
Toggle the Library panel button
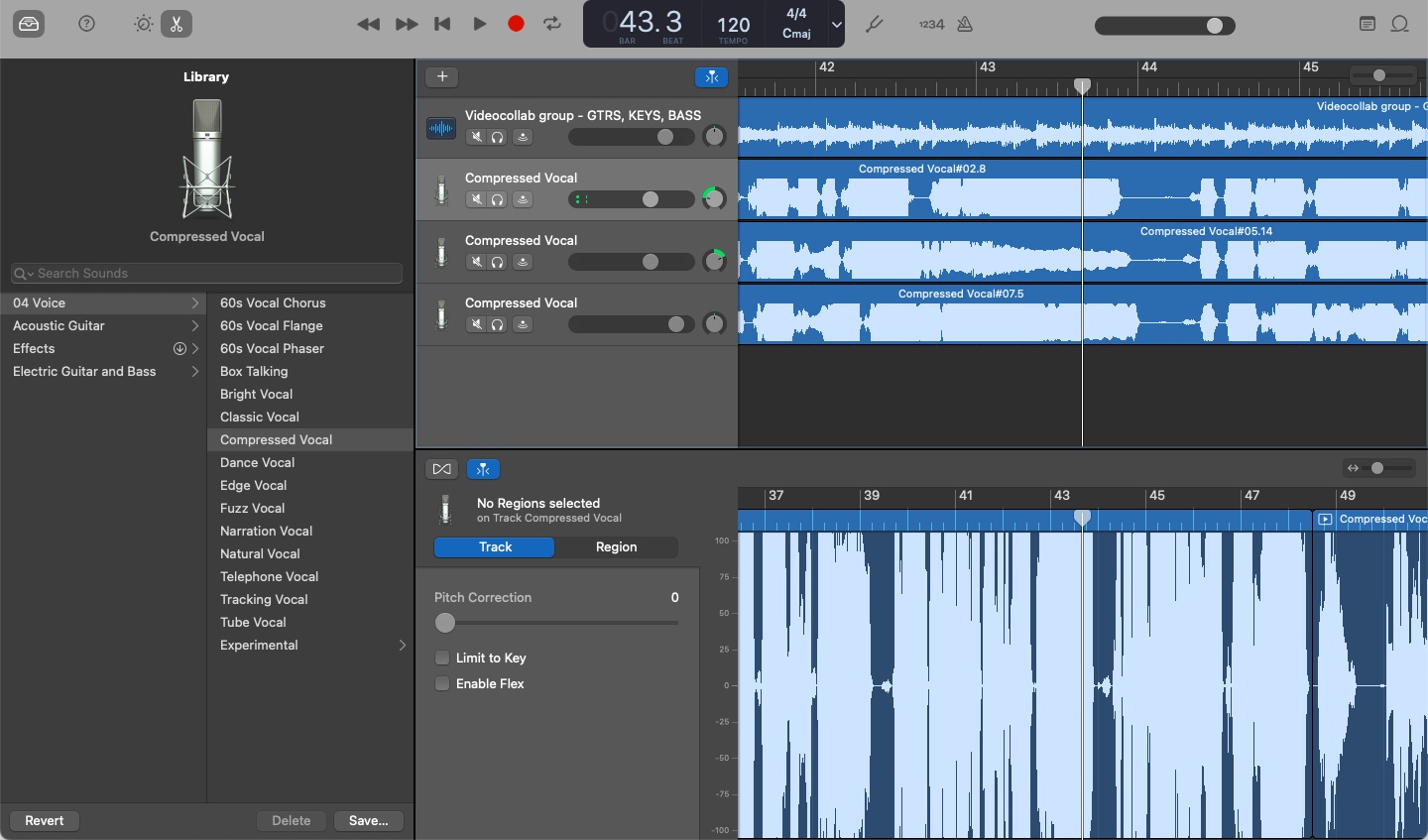pyautogui.click(x=29, y=24)
